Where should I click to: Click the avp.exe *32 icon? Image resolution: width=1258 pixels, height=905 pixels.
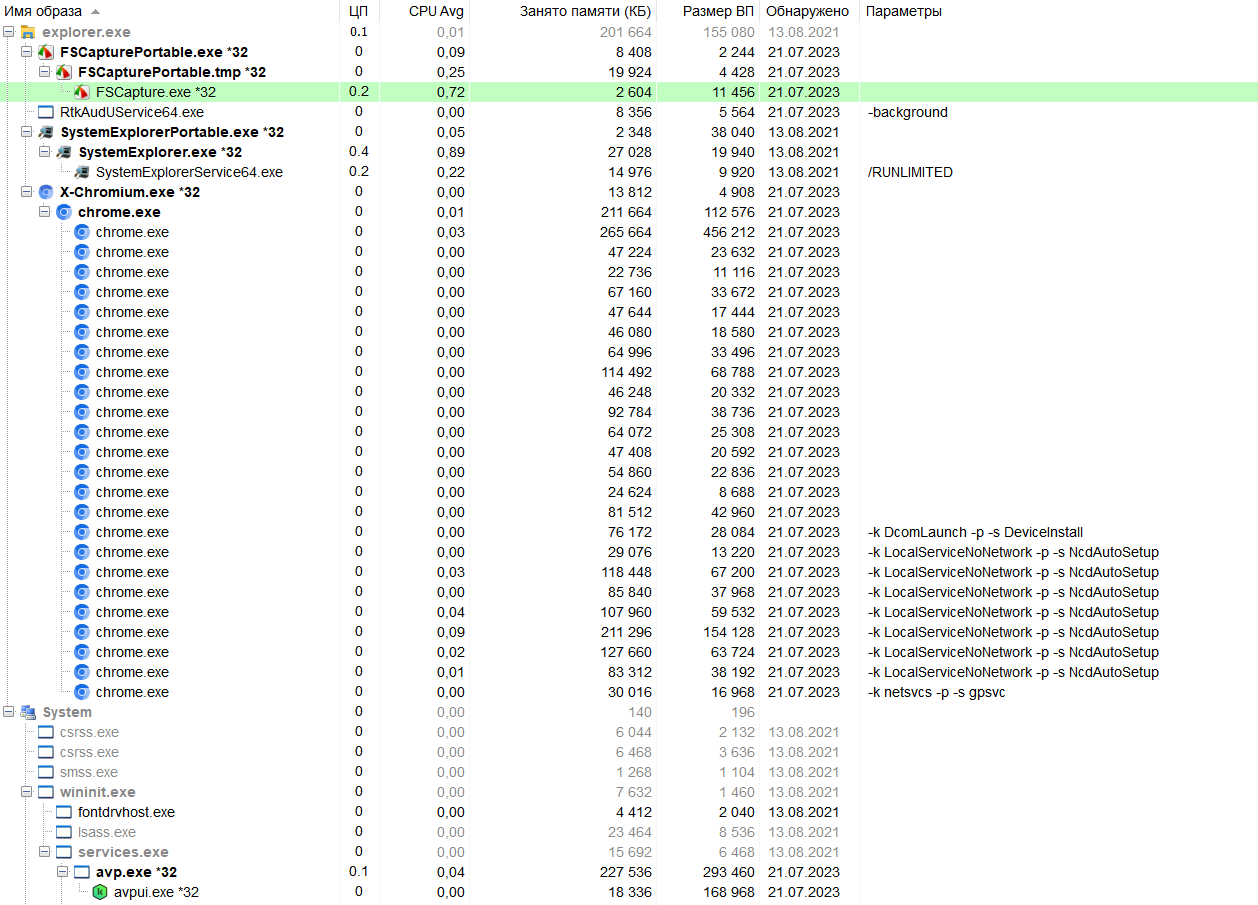82,872
